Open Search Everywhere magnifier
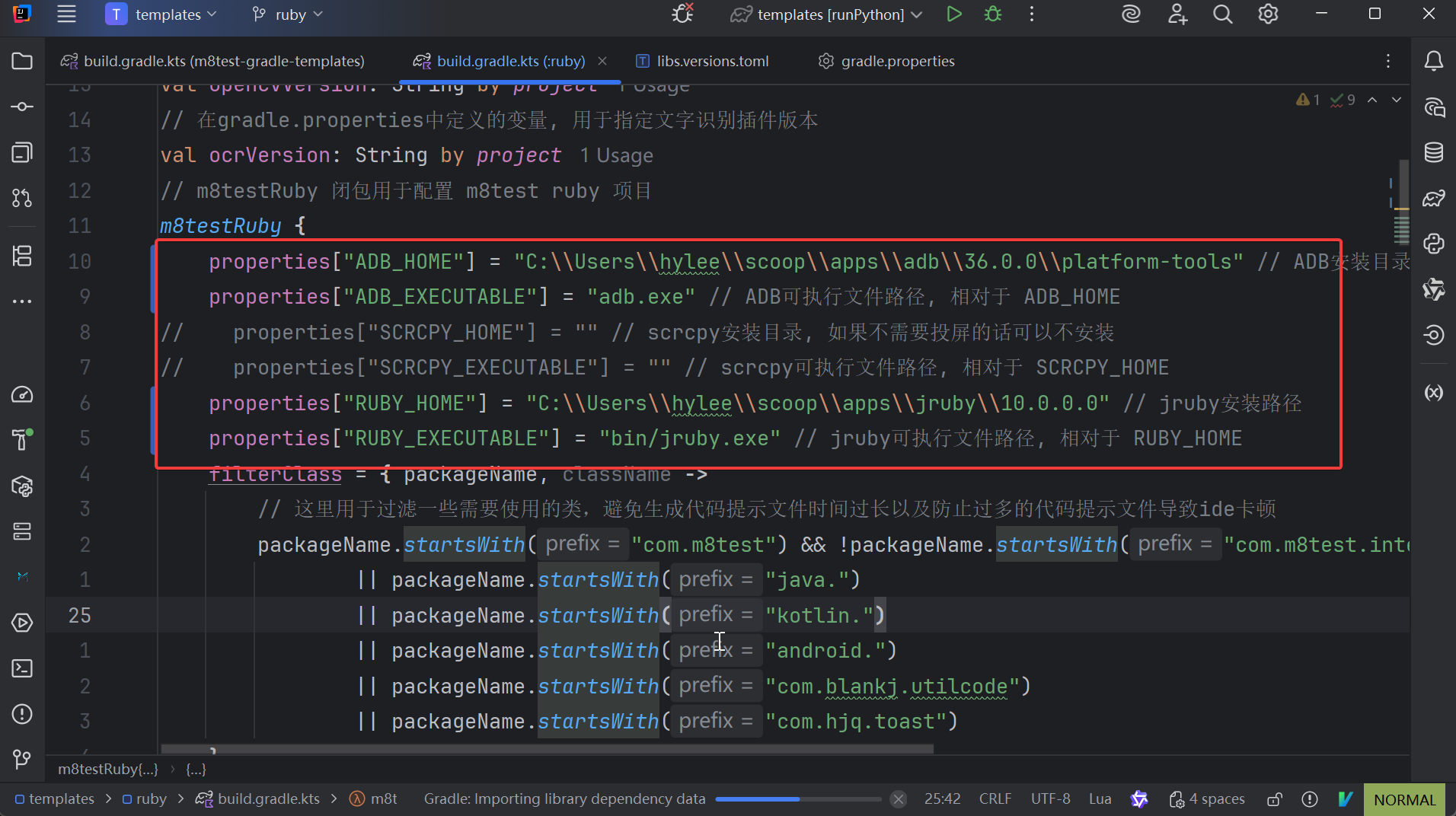 click(x=1222, y=14)
